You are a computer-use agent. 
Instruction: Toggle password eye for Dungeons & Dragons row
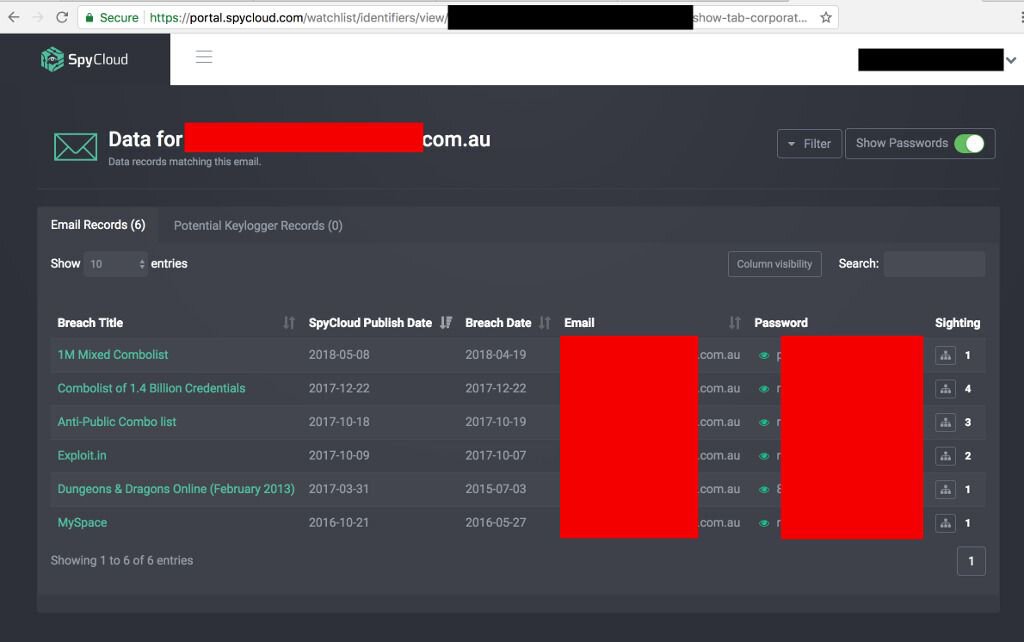(763, 489)
